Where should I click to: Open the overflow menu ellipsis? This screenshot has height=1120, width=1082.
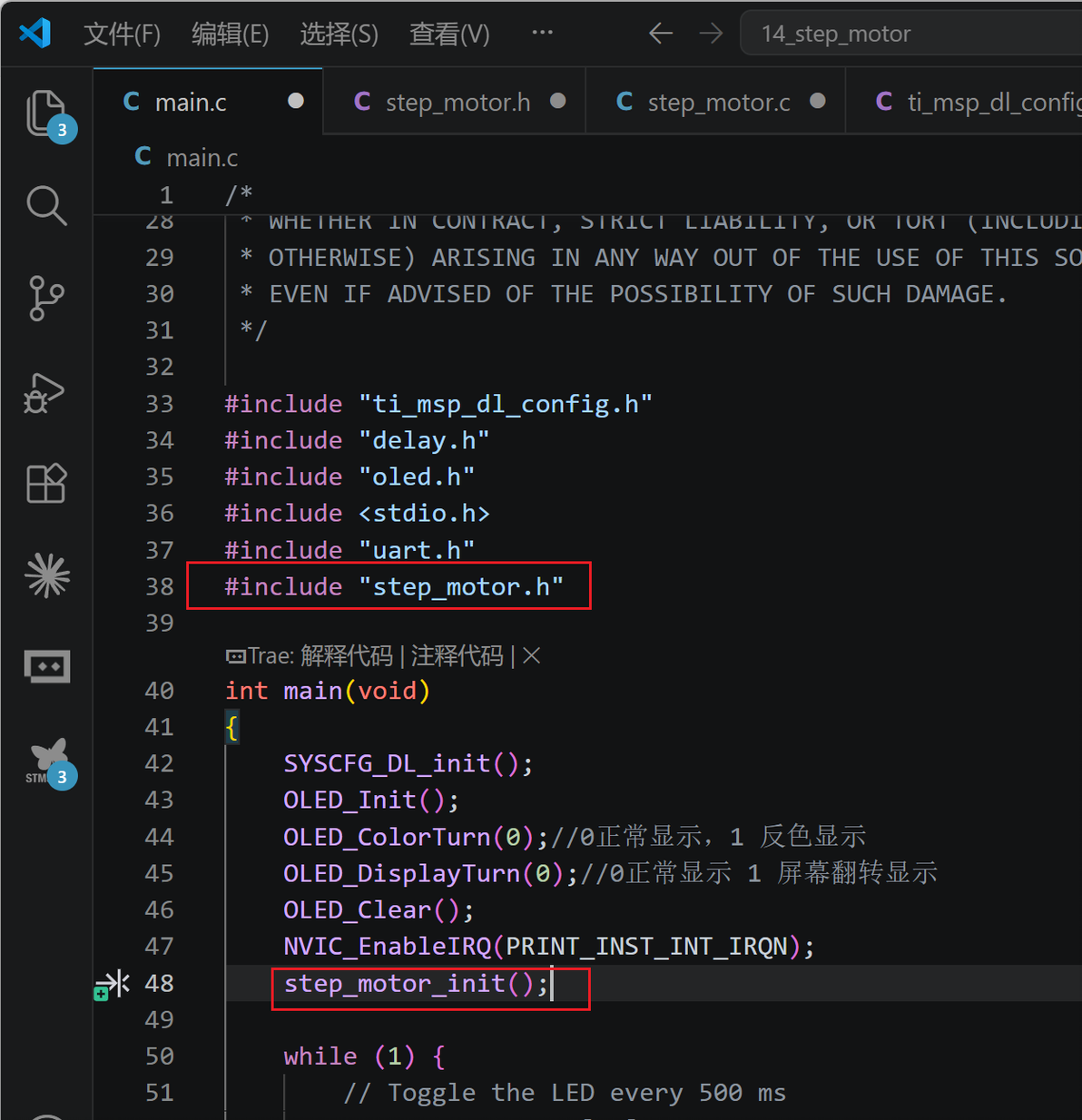point(542,33)
